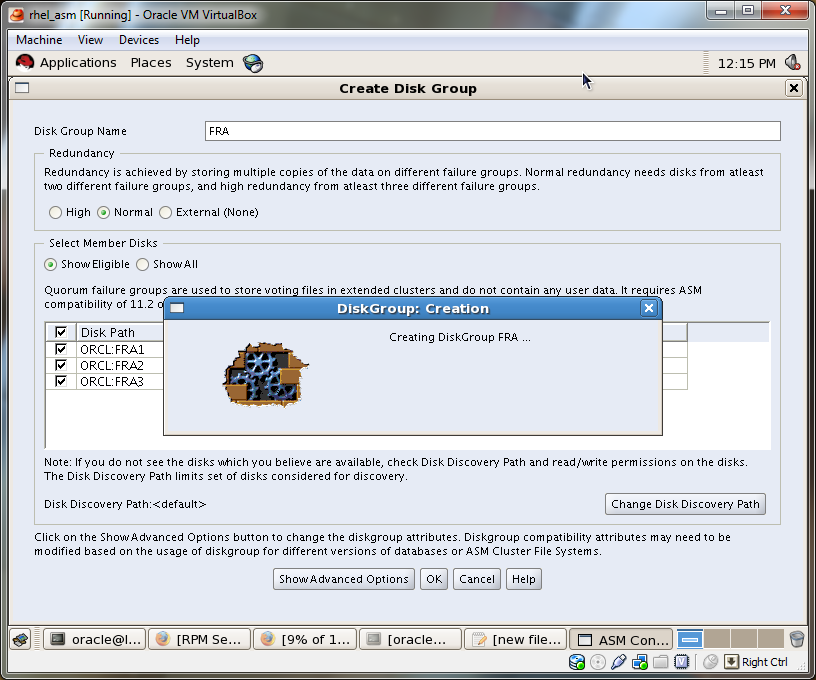Open the VirtualBox Machine menu
The height and width of the screenshot is (680, 816).
pos(39,40)
